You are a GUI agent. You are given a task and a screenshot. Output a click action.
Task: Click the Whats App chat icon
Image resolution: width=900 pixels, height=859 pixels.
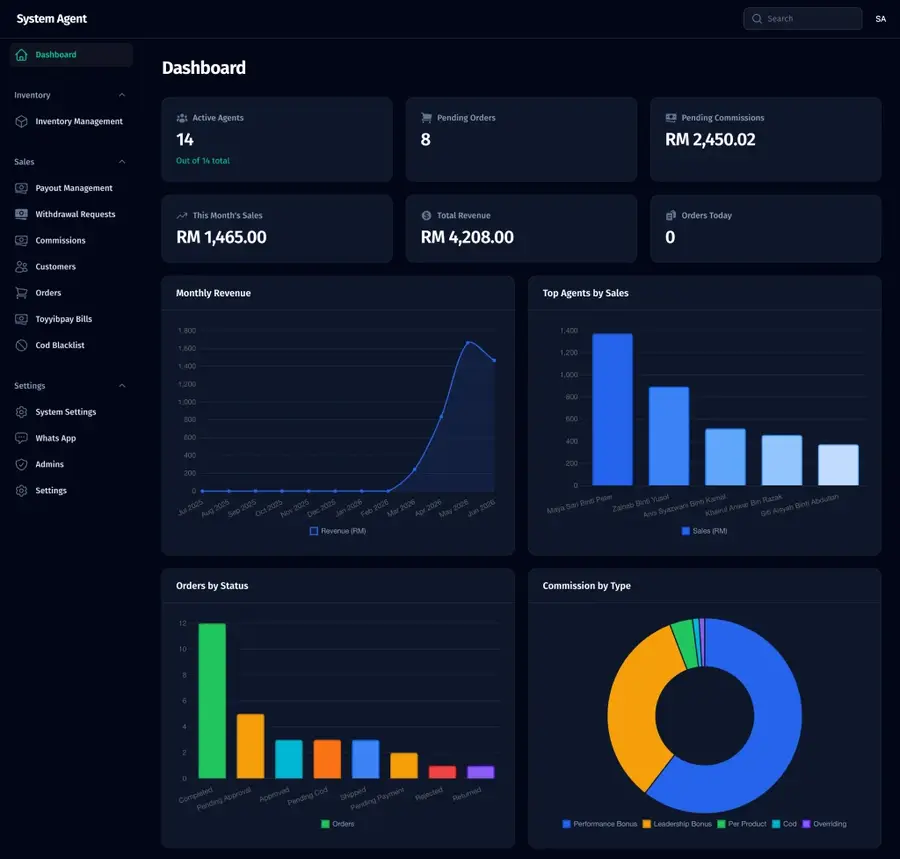click(21, 438)
